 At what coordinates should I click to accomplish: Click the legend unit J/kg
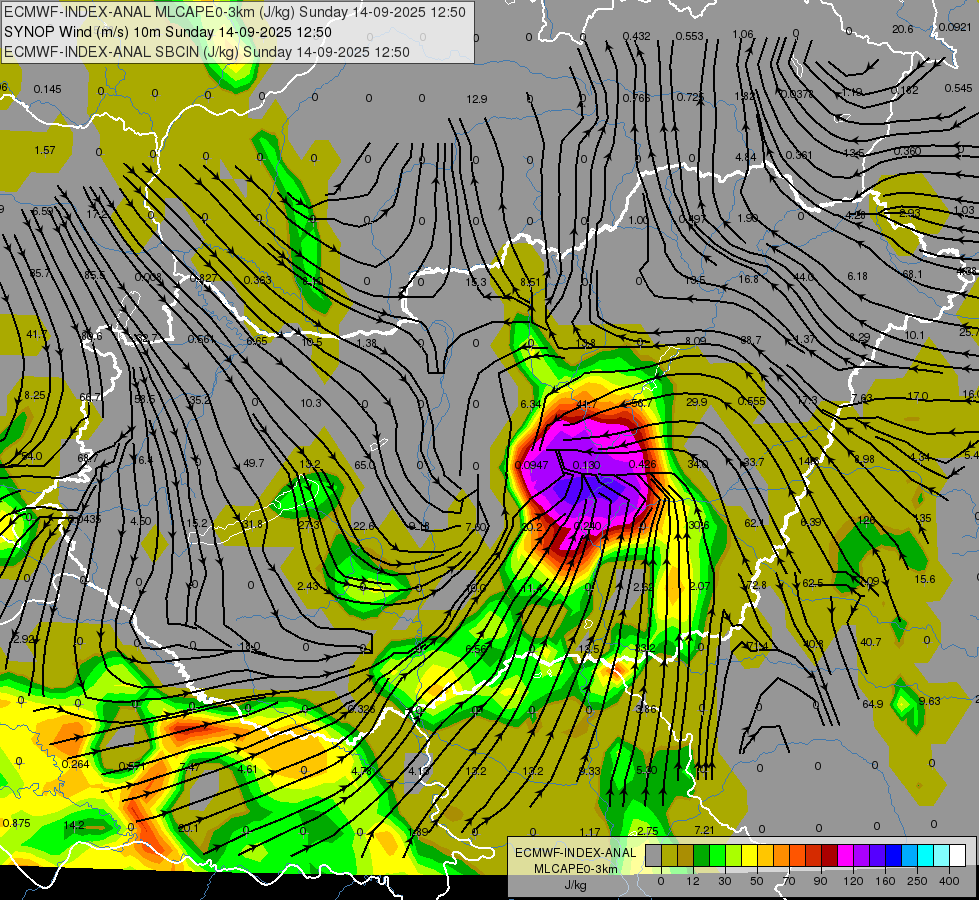(576, 885)
